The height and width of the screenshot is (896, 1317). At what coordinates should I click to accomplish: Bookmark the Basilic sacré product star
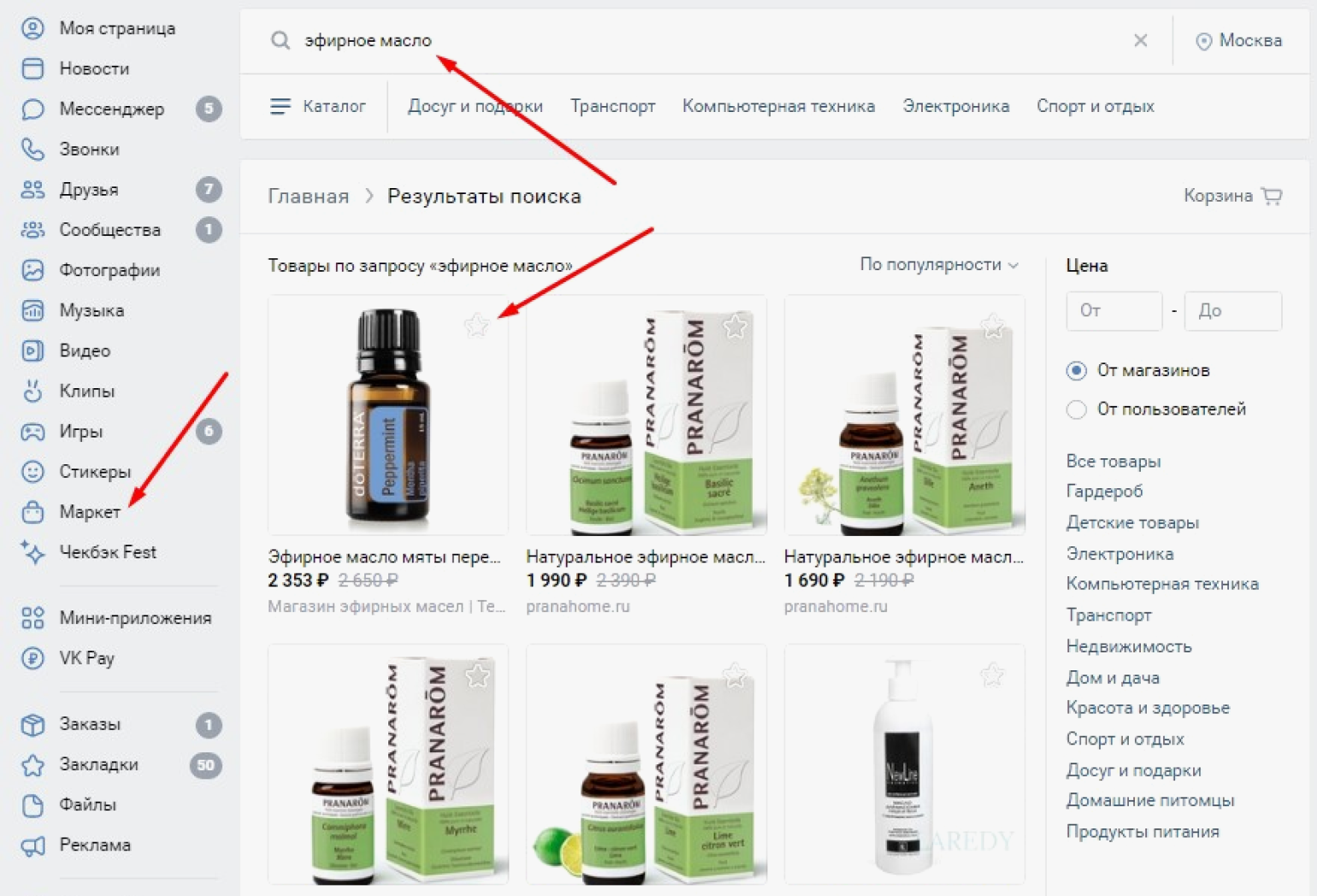pos(735,325)
